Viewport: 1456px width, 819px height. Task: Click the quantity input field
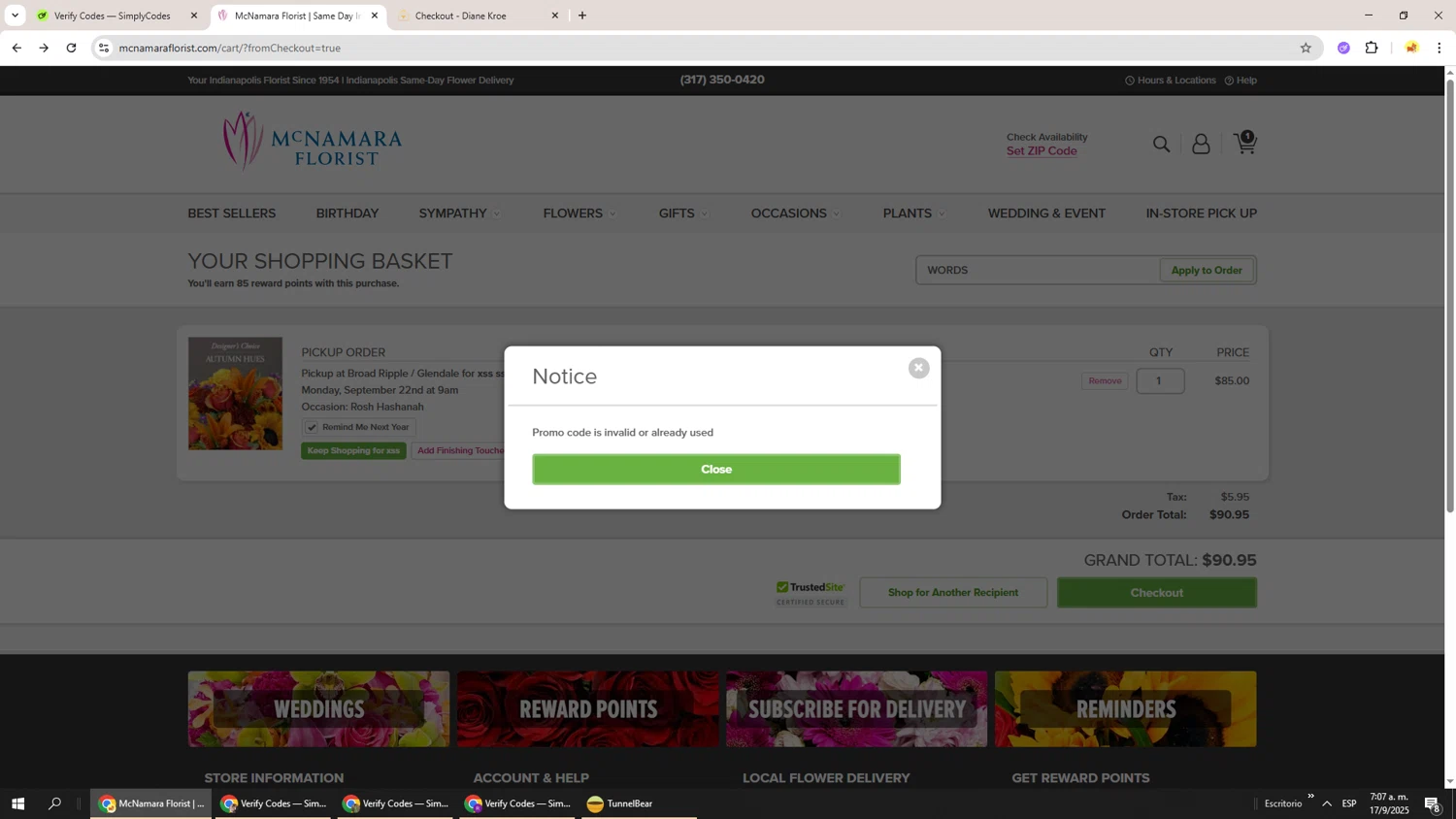pos(1160,381)
